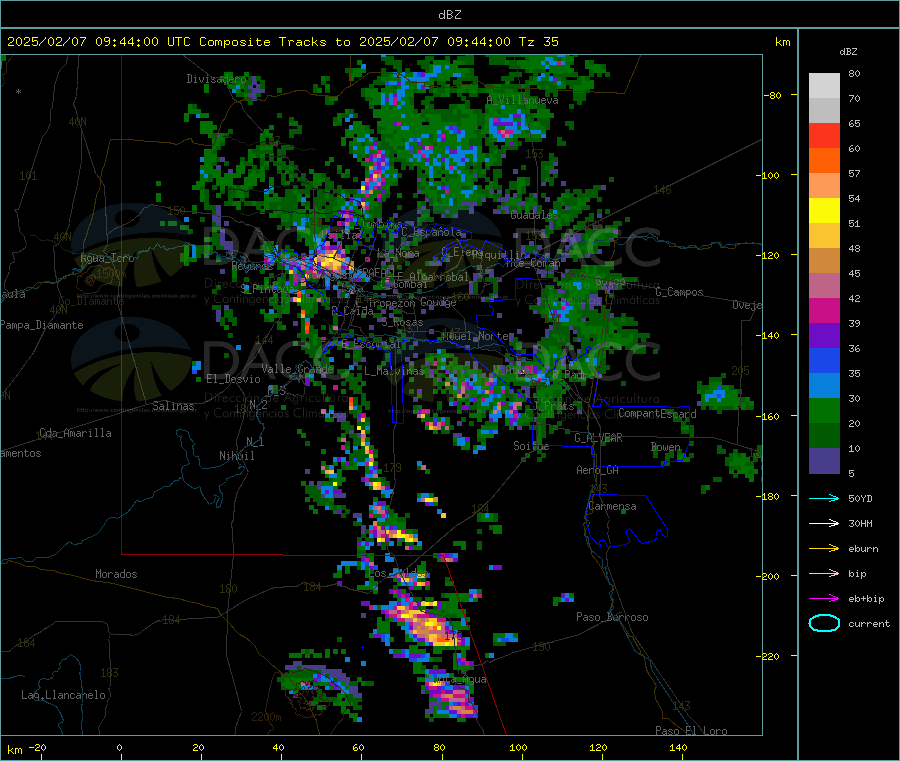Click the magenta eb+bip arrow in legend

coord(824,598)
